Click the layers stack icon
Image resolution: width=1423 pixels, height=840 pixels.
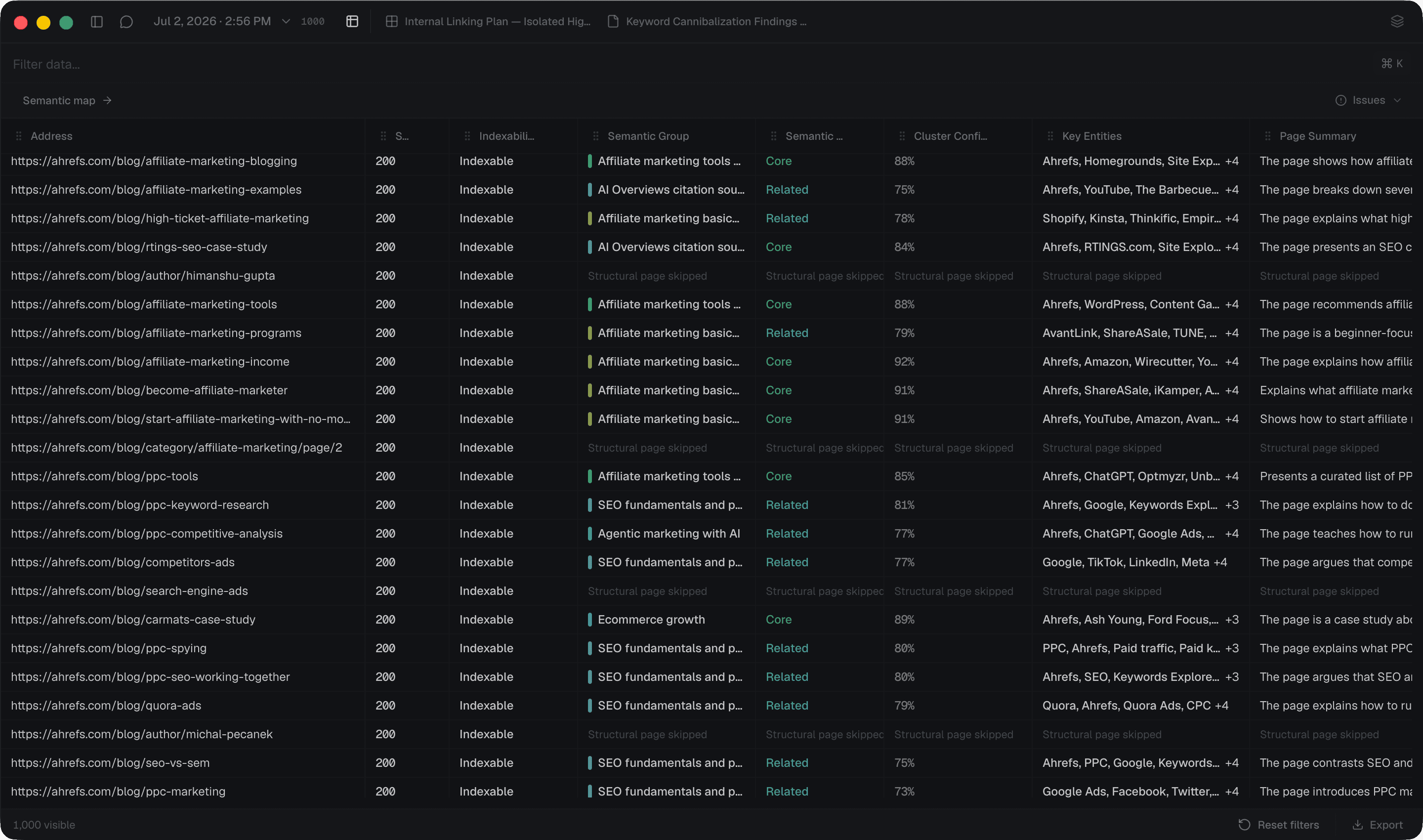pyautogui.click(x=1397, y=22)
